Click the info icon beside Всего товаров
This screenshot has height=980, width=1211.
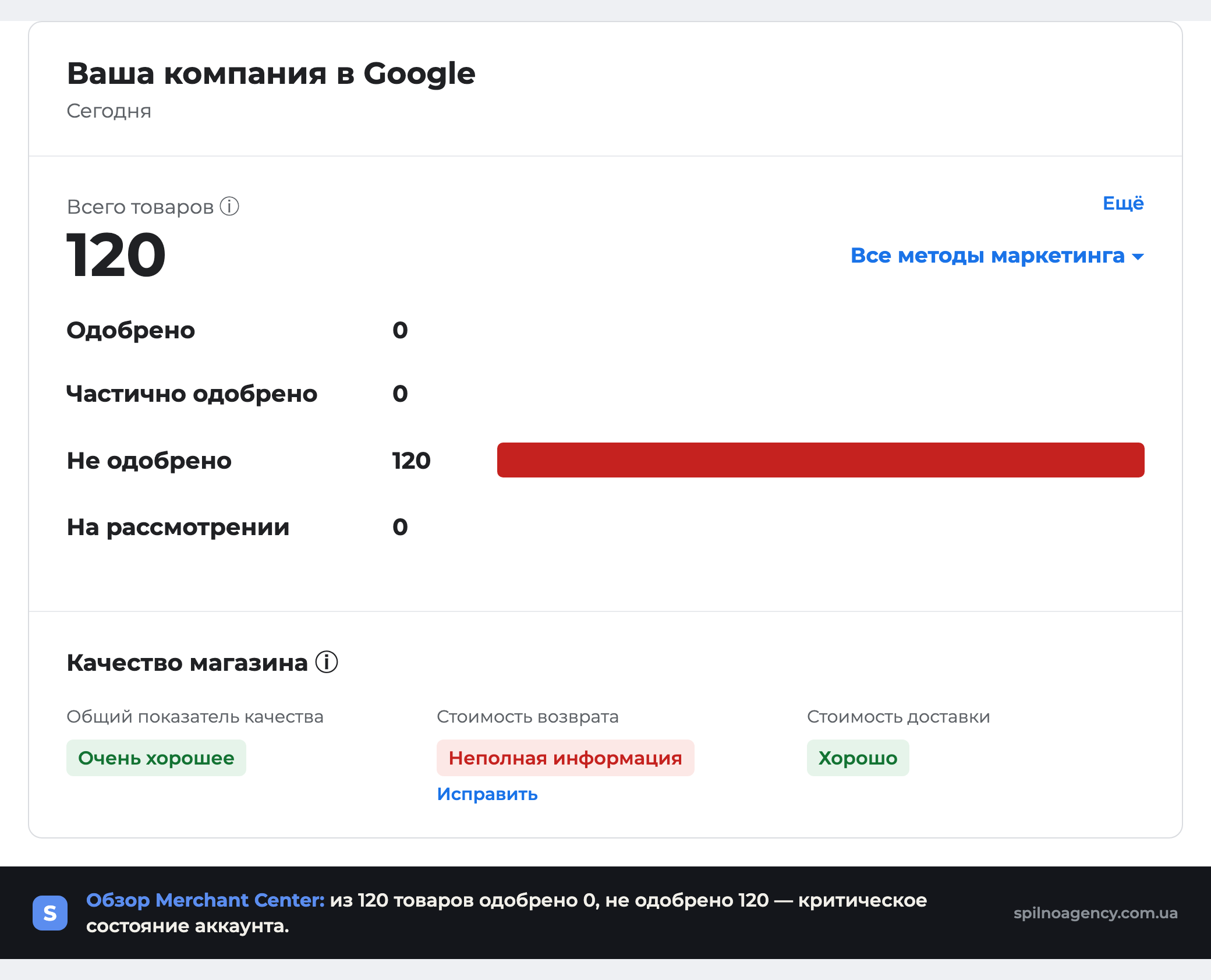[x=229, y=206]
